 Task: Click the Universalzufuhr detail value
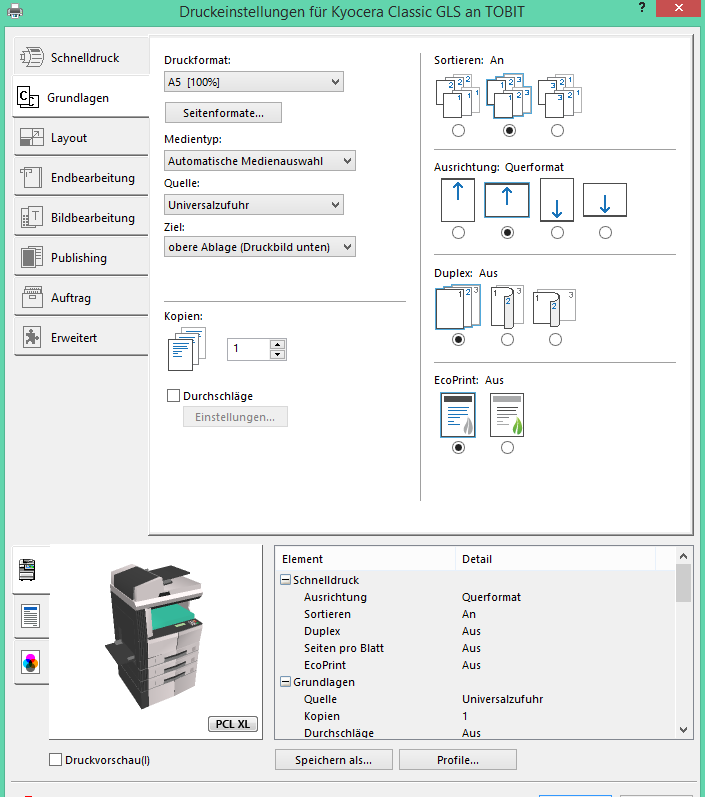(502, 699)
